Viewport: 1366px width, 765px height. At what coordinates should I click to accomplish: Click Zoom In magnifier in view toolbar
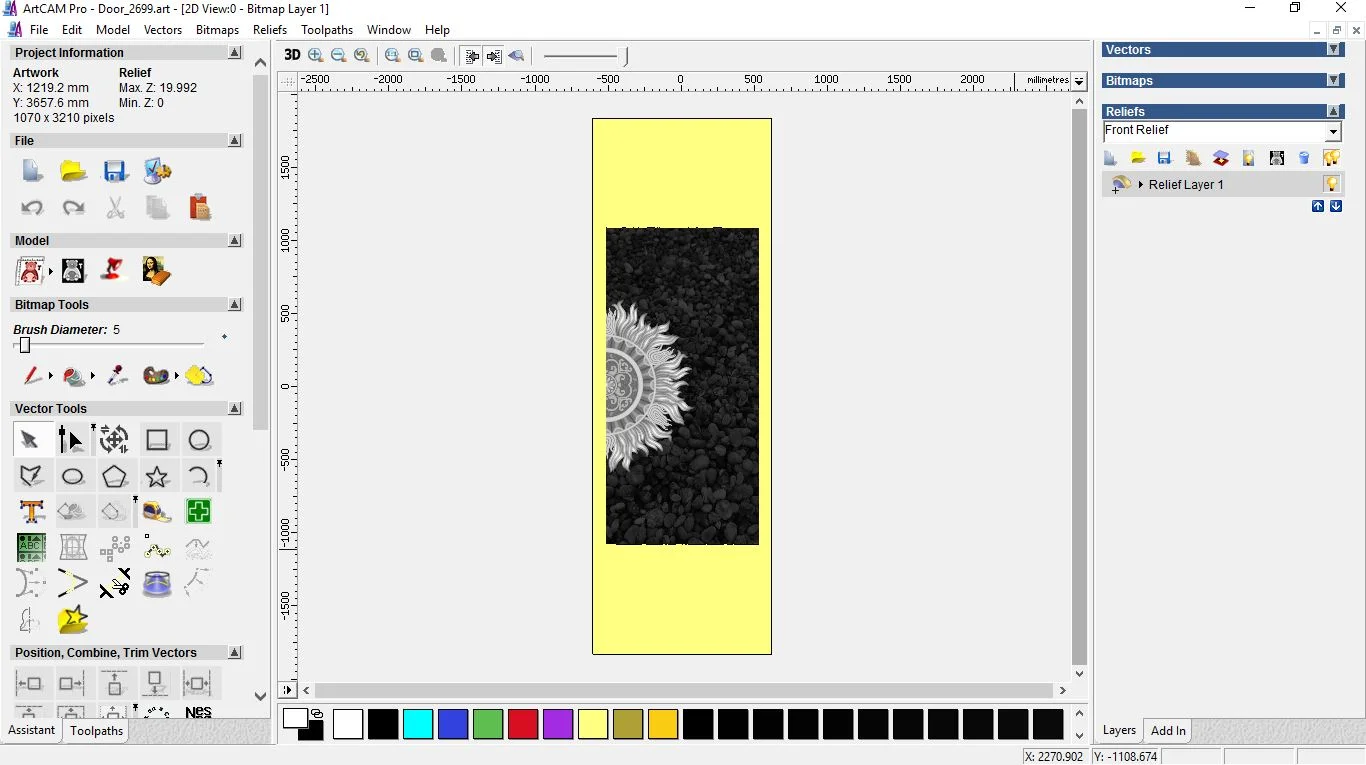click(x=316, y=56)
